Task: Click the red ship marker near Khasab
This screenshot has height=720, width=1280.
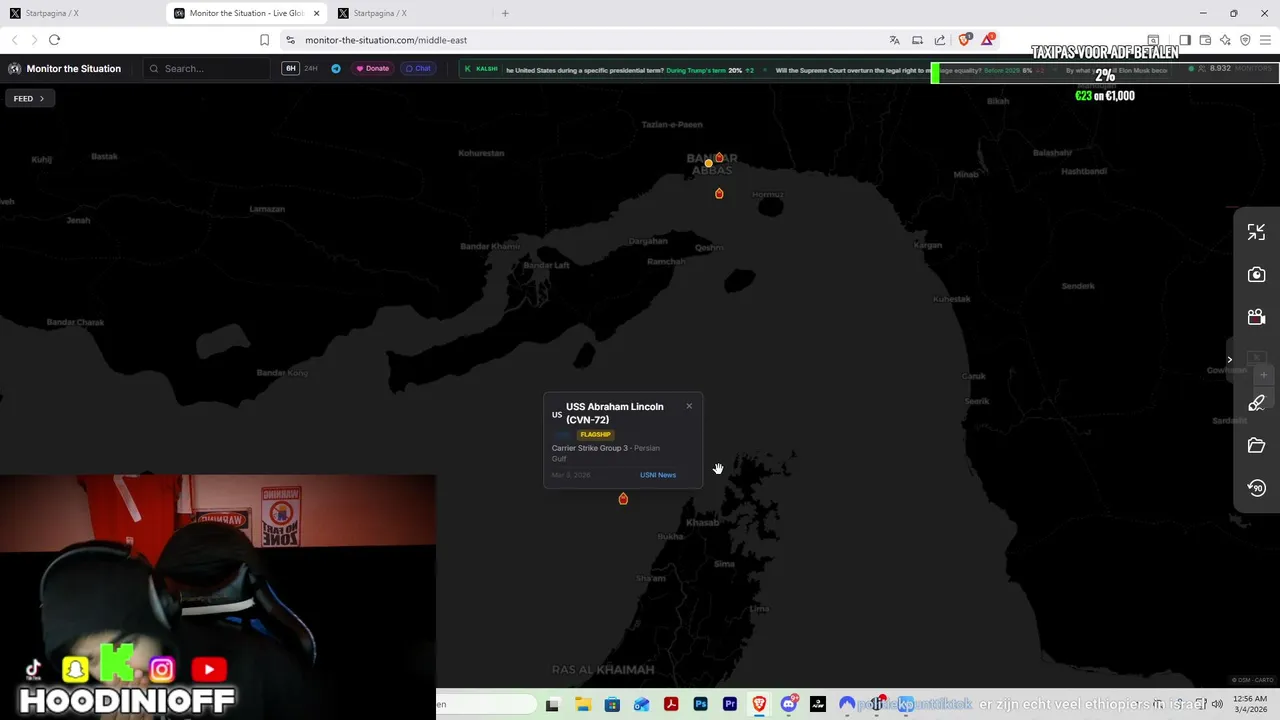Action: [623, 498]
